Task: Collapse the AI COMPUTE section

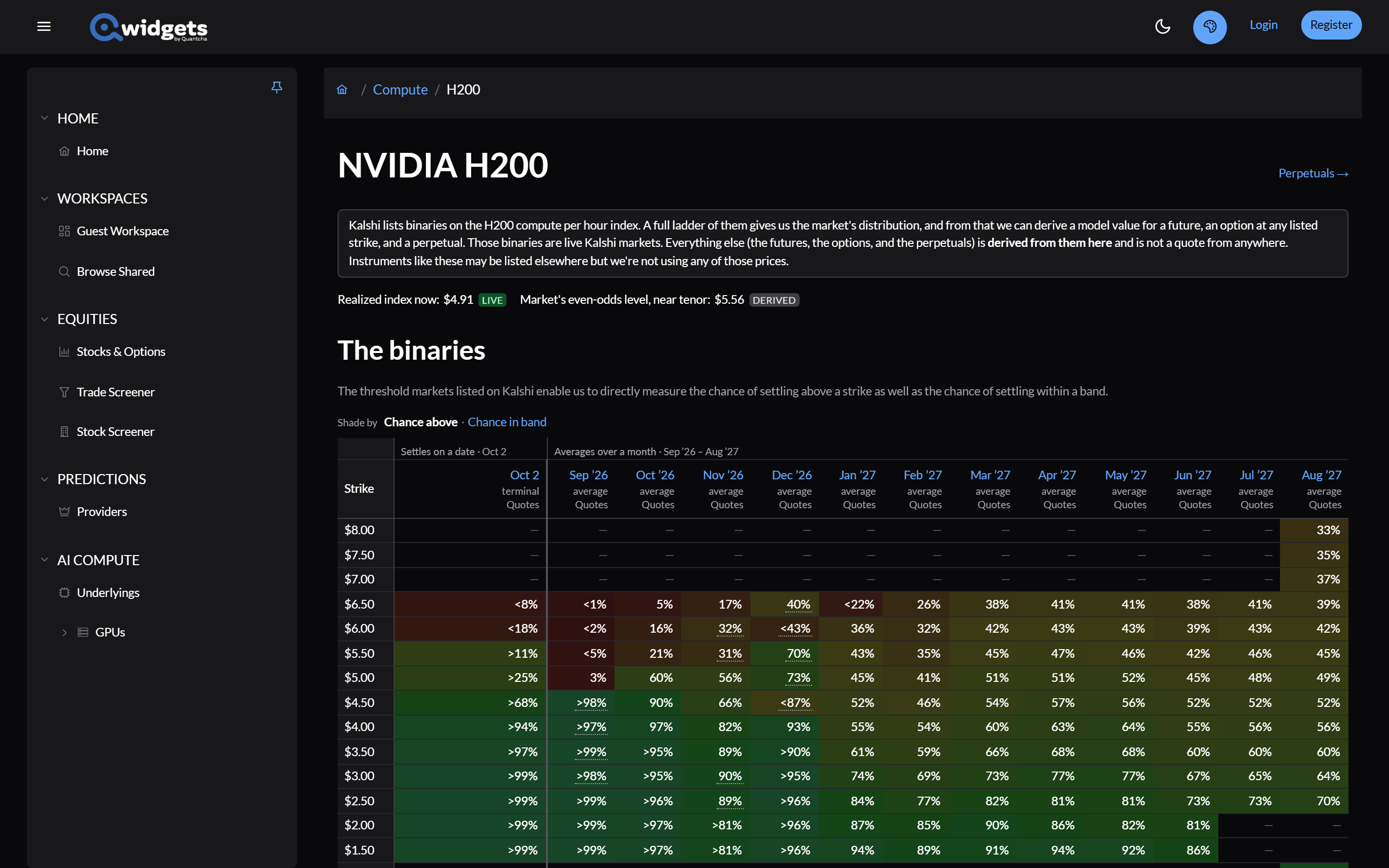Action: click(44, 560)
